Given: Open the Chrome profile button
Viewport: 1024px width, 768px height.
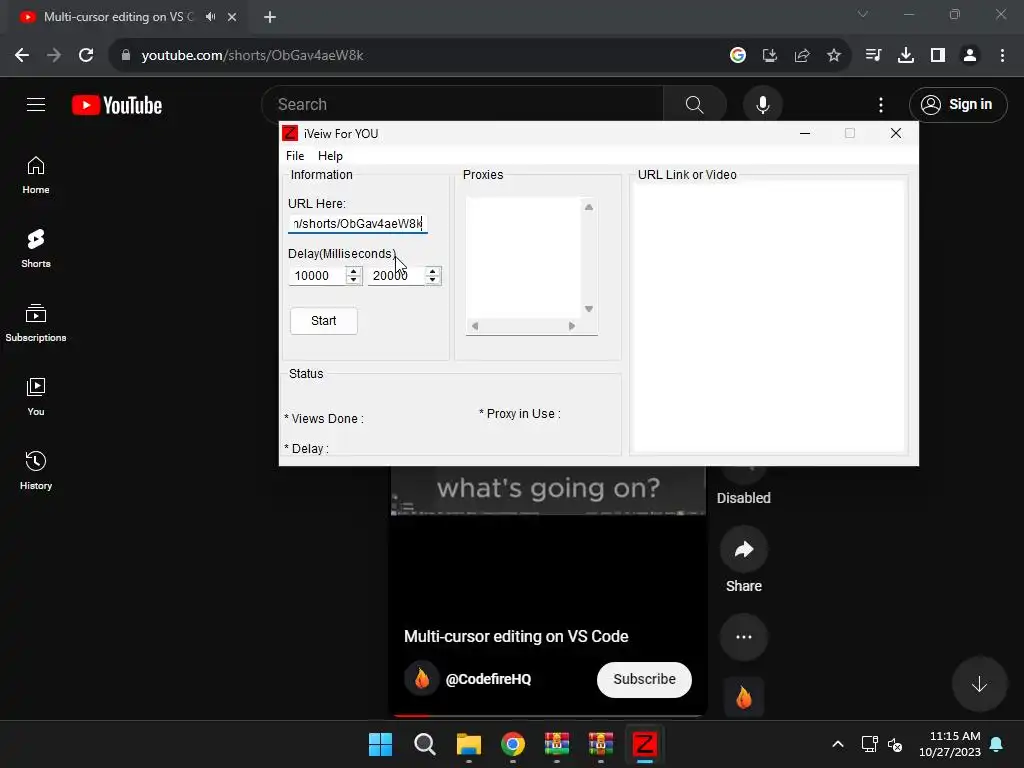Looking at the screenshot, I should click(970, 56).
